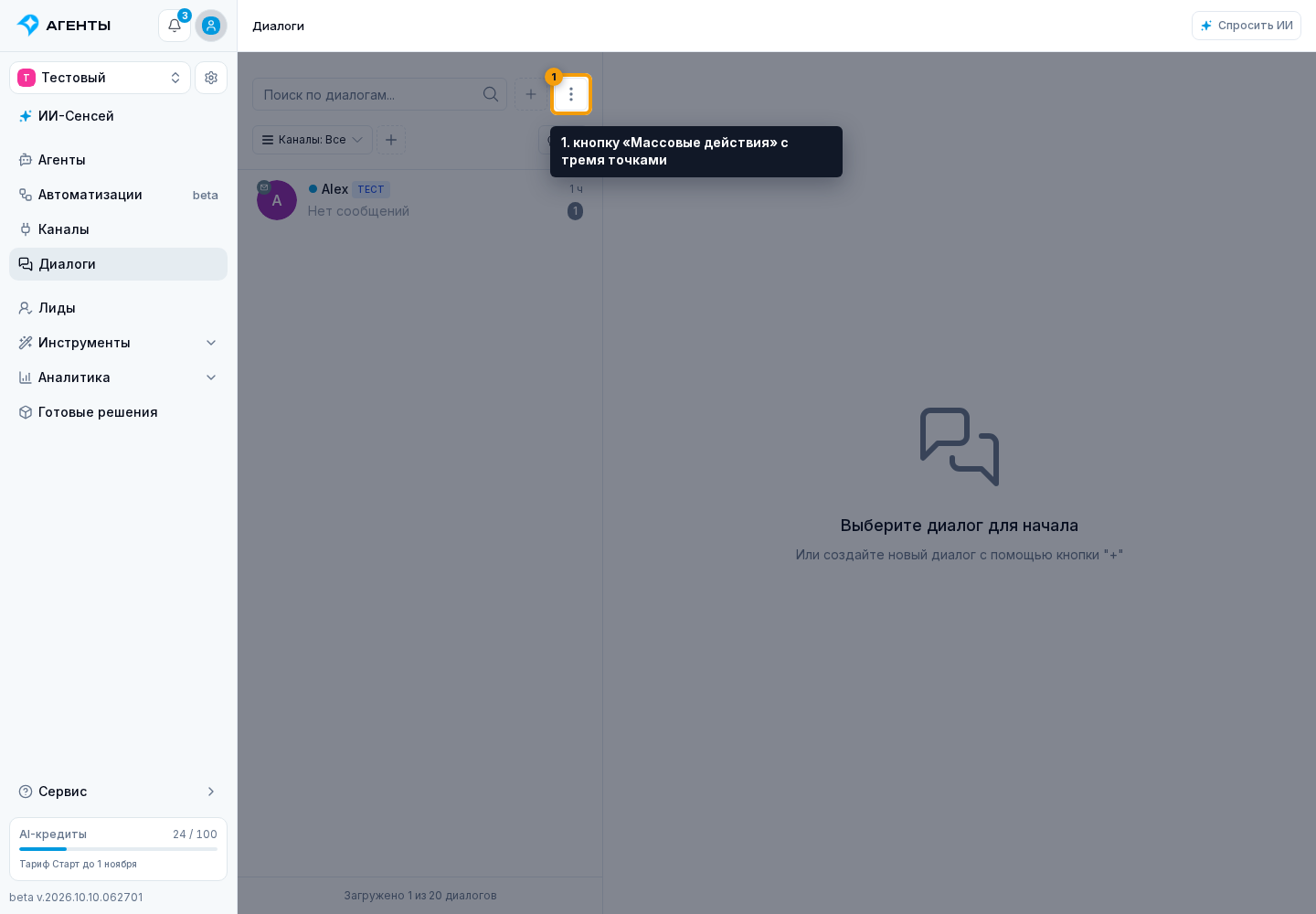Click the АГЕНТЫ logo
The height and width of the screenshot is (914, 1316).
(x=64, y=26)
